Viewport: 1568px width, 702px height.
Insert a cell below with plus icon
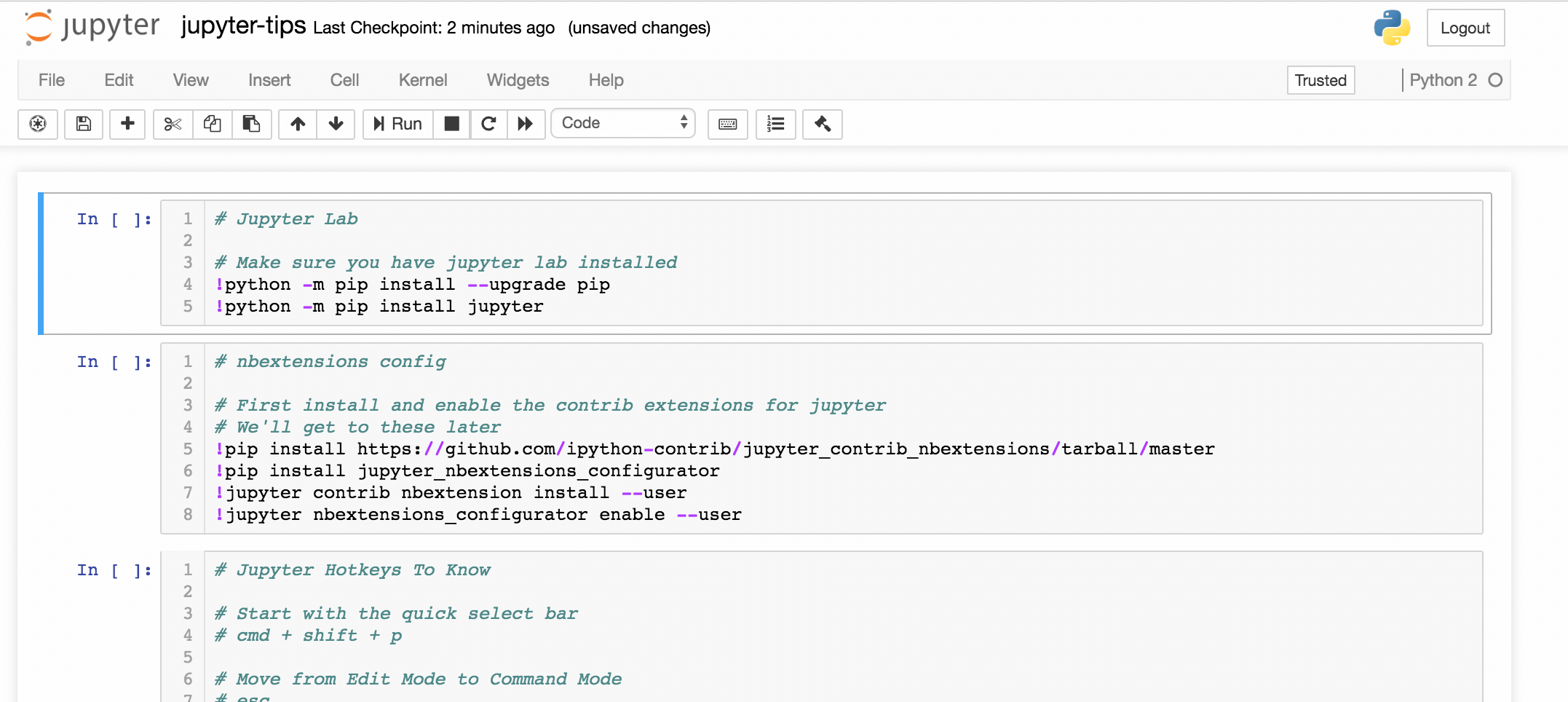(127, 124)
